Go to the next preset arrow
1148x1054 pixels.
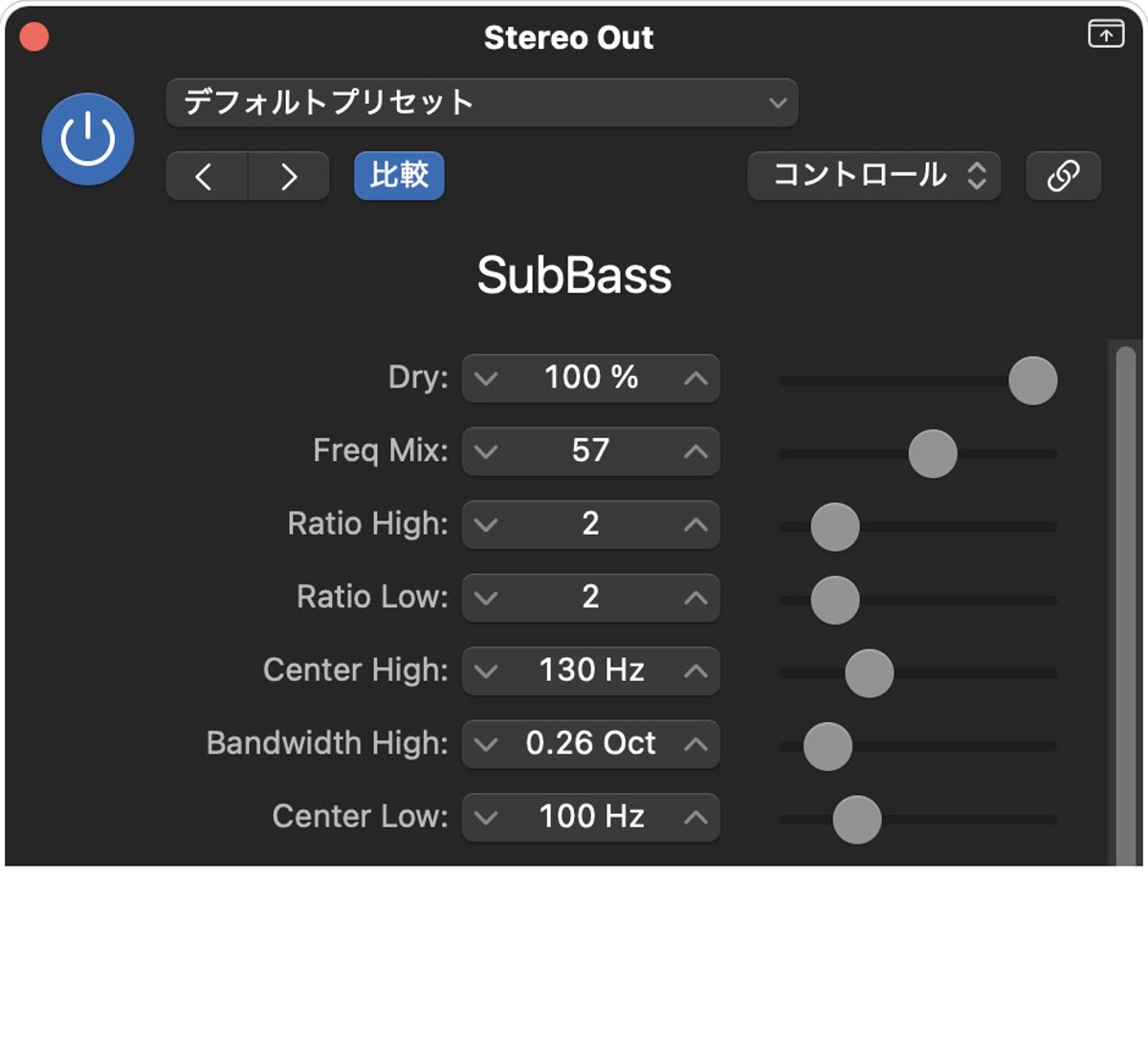pos(289,176)
